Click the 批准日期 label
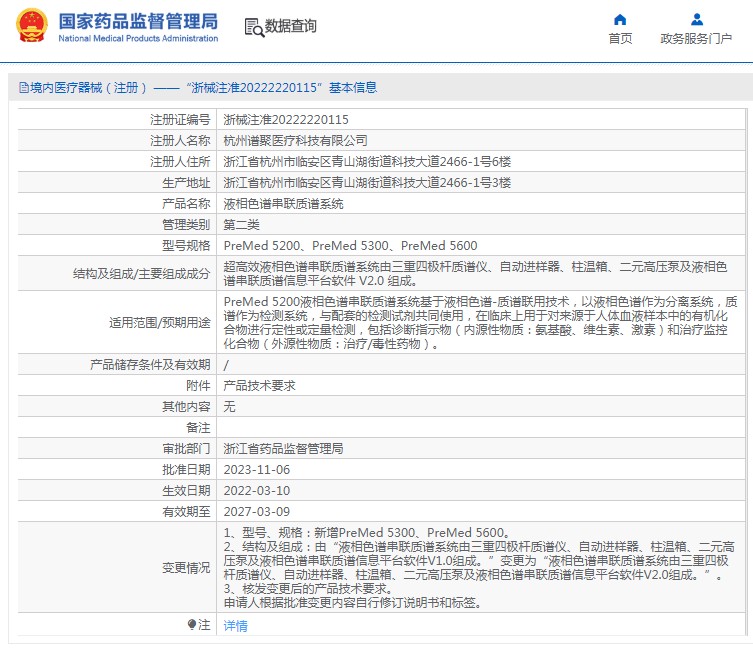Viewport: 753px width, 648px height. pos(186,470)
